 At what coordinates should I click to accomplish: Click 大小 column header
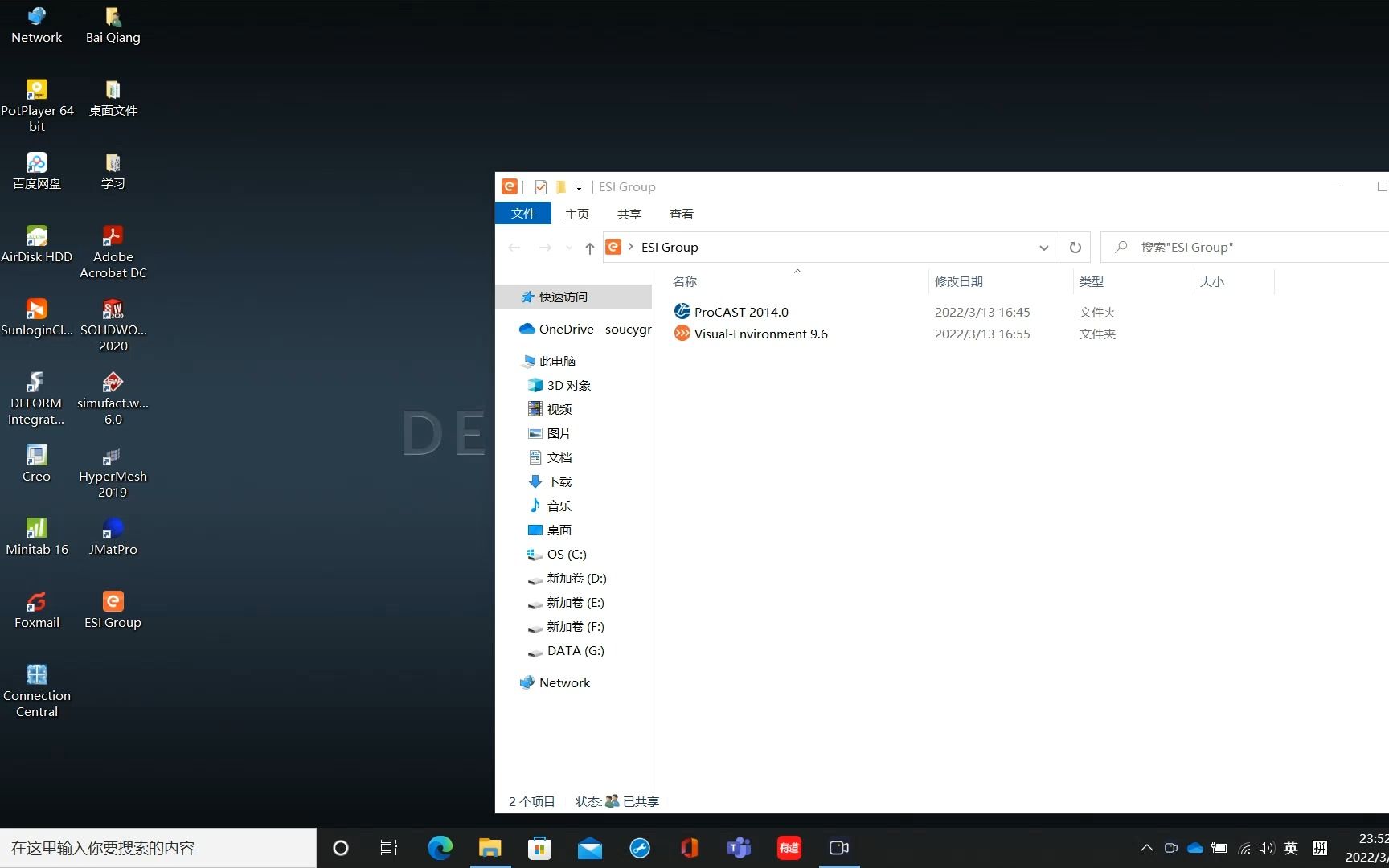pyautogui.click(x=1212, y=281)
